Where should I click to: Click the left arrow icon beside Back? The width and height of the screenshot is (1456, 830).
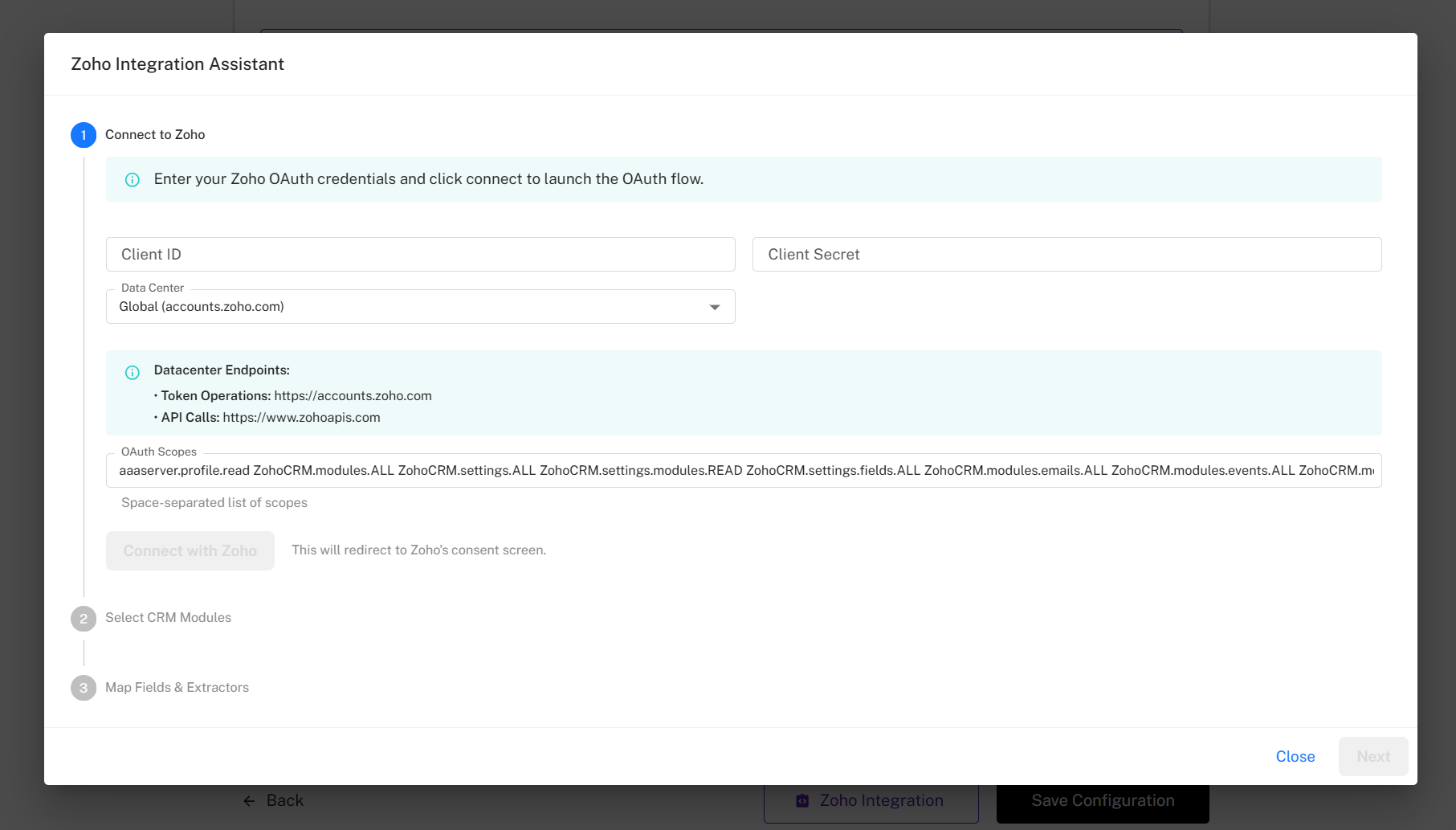pos(249,801)
